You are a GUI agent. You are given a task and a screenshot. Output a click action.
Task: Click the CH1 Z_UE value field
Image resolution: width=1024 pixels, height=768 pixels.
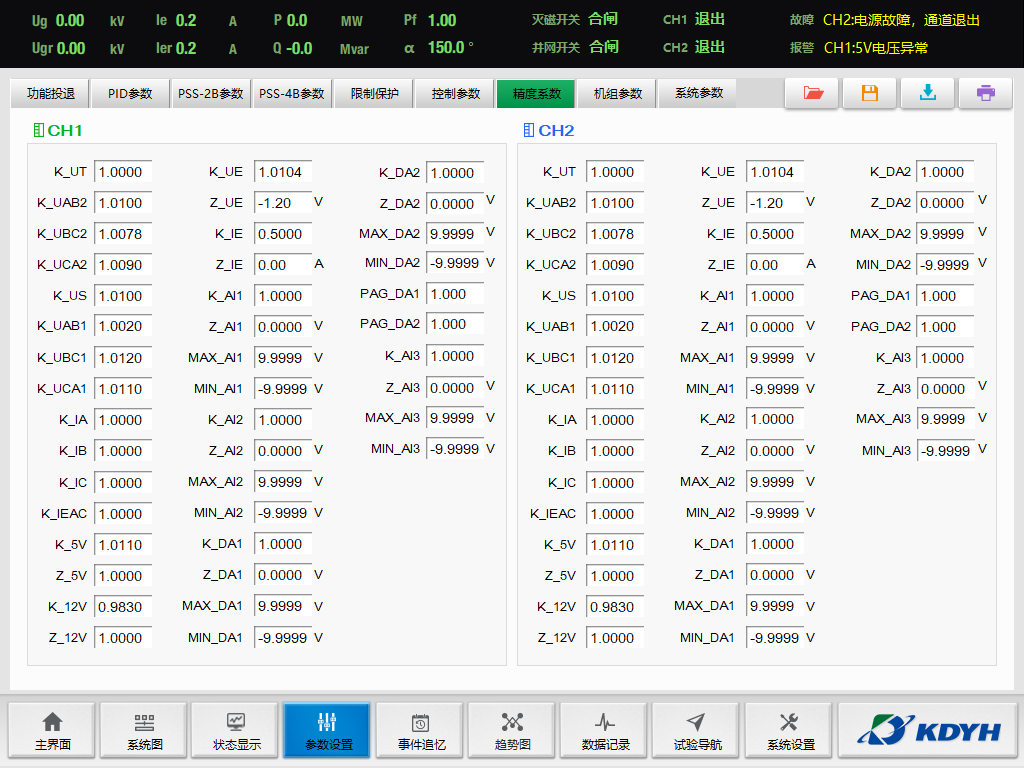(282, 203)
